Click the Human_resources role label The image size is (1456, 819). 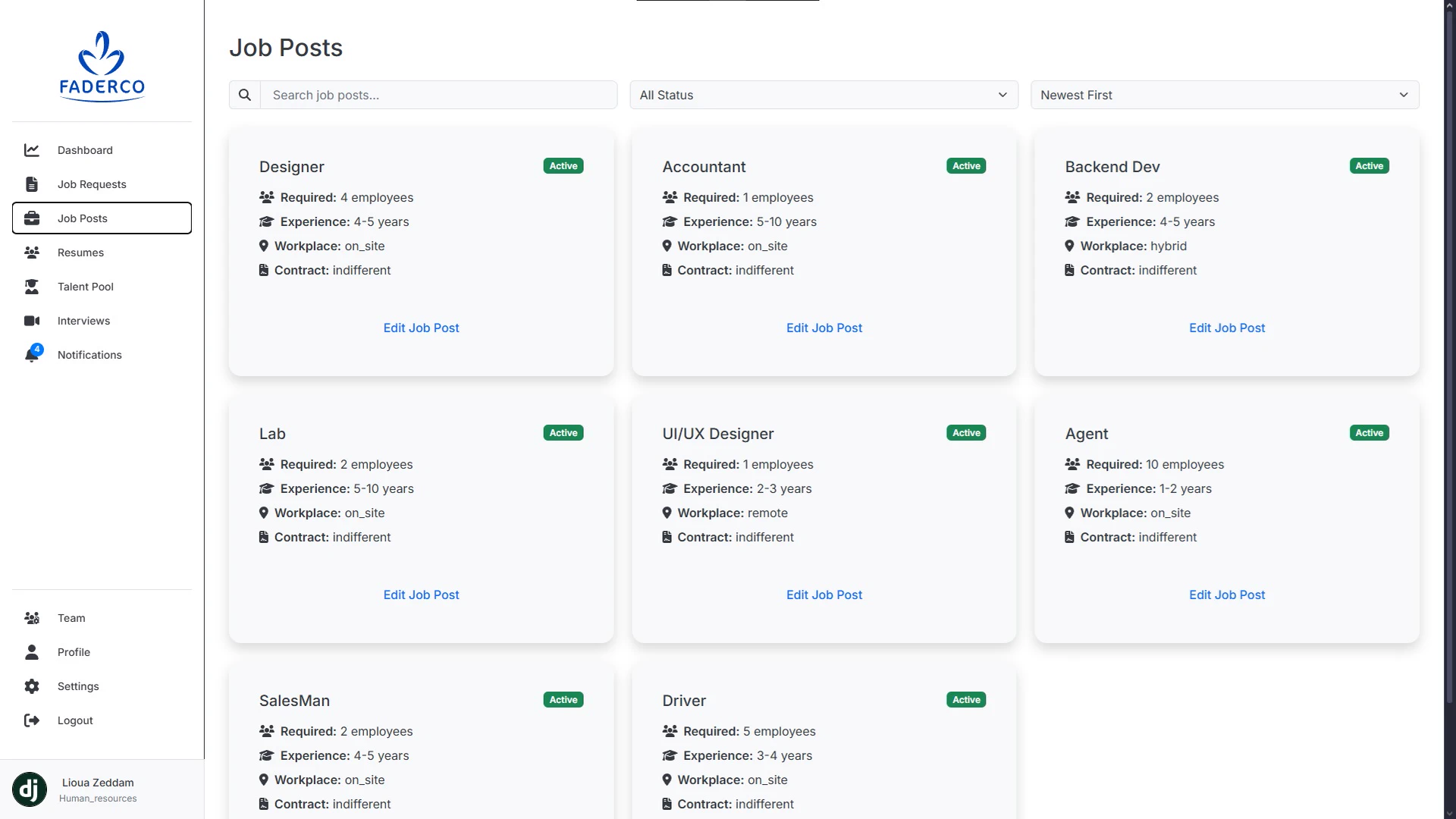[x=98, y=799]
